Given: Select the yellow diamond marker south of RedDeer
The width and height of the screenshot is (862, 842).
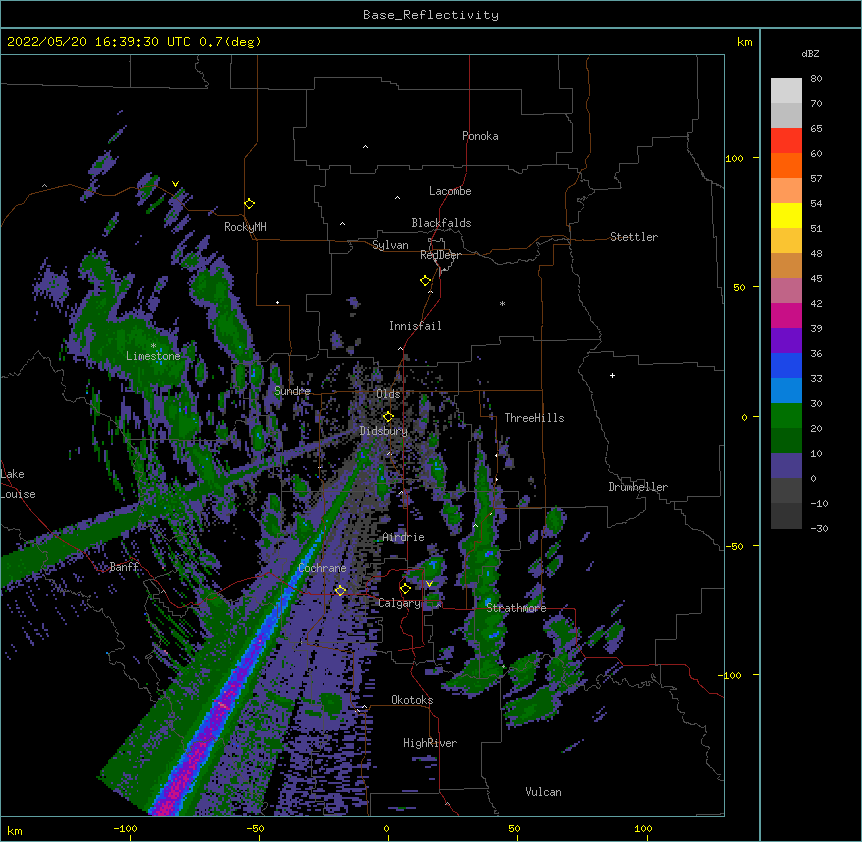Looking at the screenshot, I should click(x=426, y=281).
